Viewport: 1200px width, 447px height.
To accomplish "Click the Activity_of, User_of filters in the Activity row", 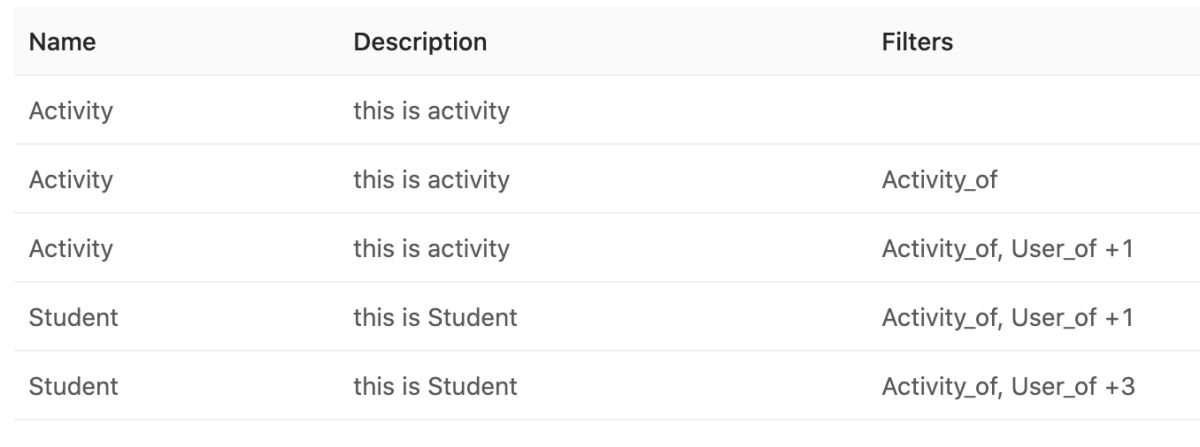I will coord(988,249).
